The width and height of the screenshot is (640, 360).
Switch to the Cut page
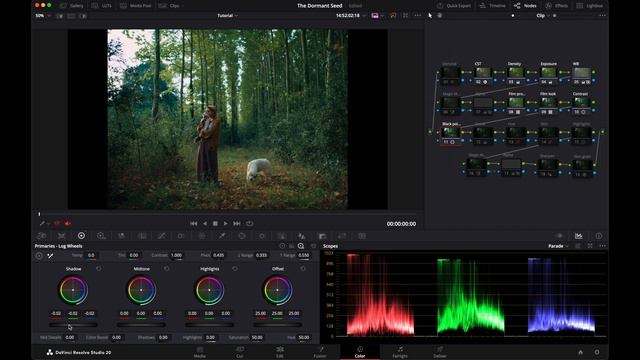tap(240, 352)
